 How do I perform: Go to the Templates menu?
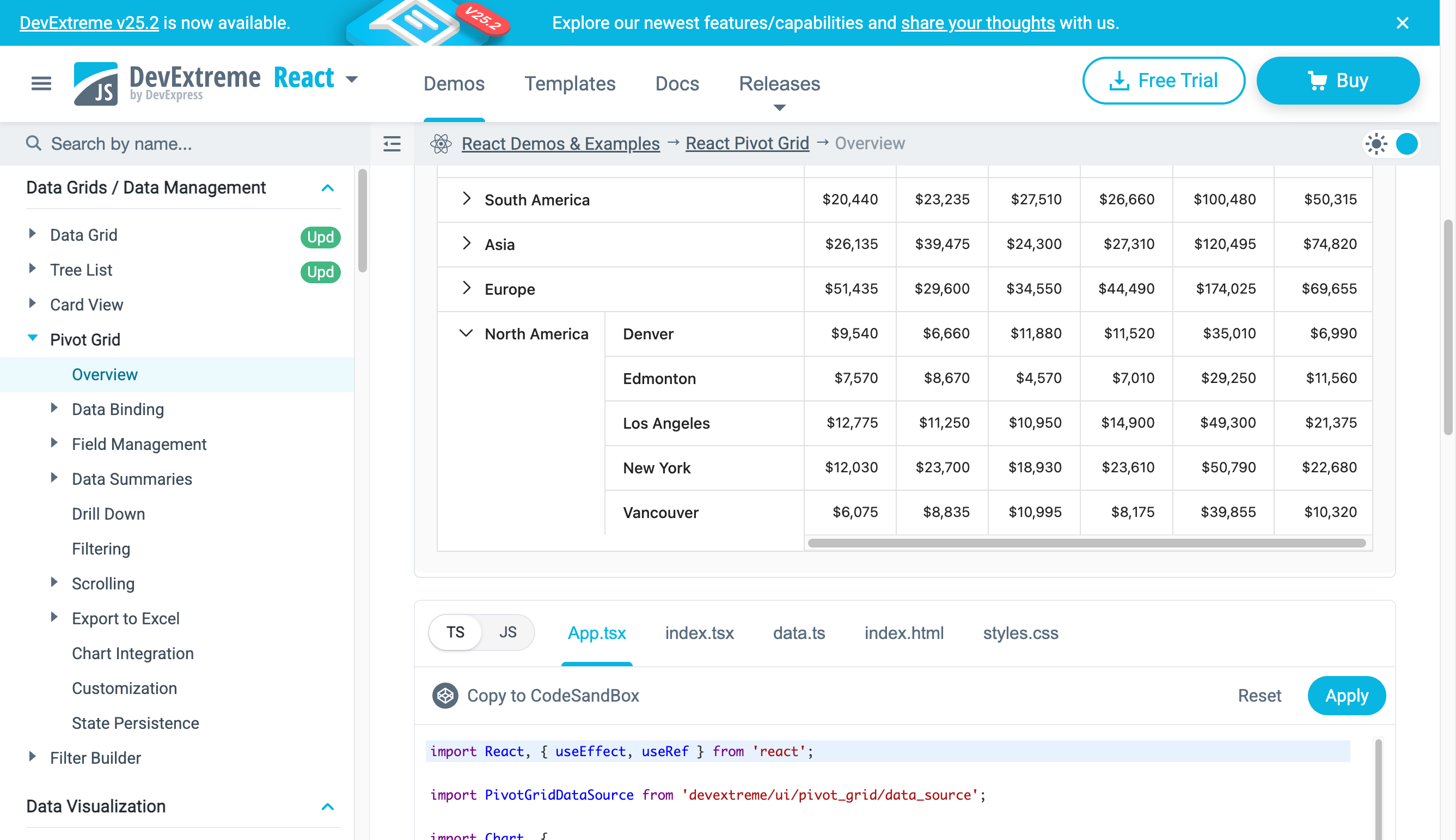click(570, 84)
